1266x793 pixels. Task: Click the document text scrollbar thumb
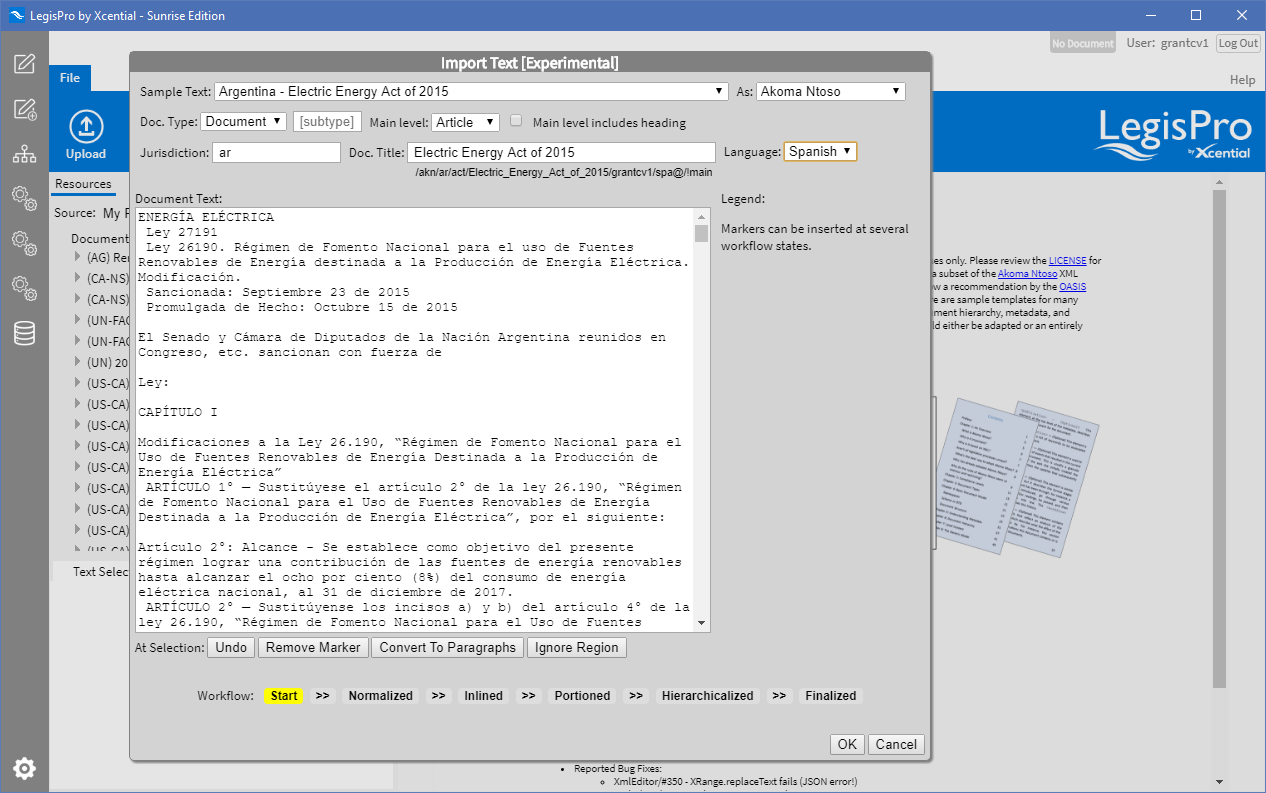[x=702, y=233]
